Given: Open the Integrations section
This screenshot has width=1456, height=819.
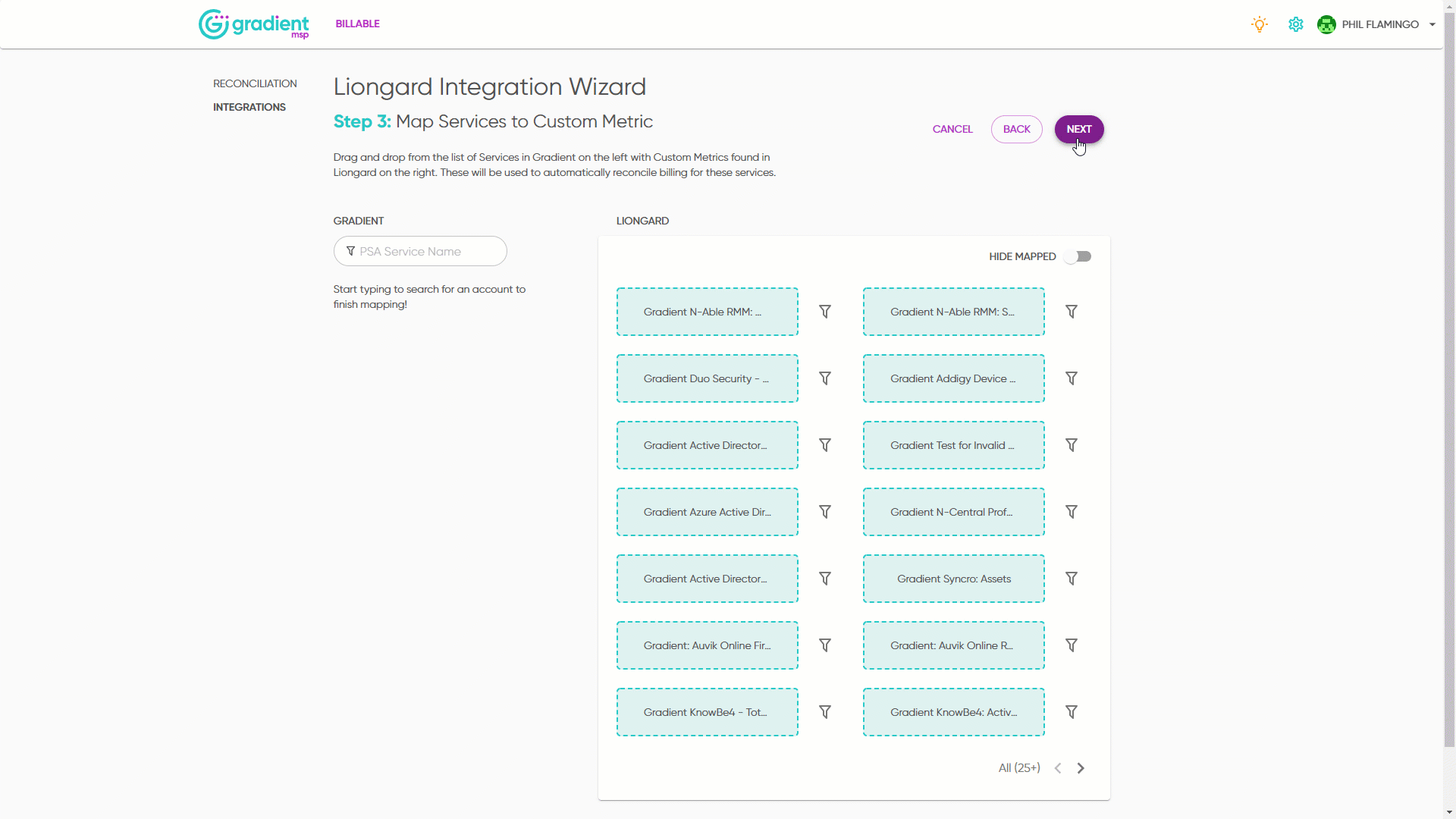Looking at the screenshot, I should point(249,107).
